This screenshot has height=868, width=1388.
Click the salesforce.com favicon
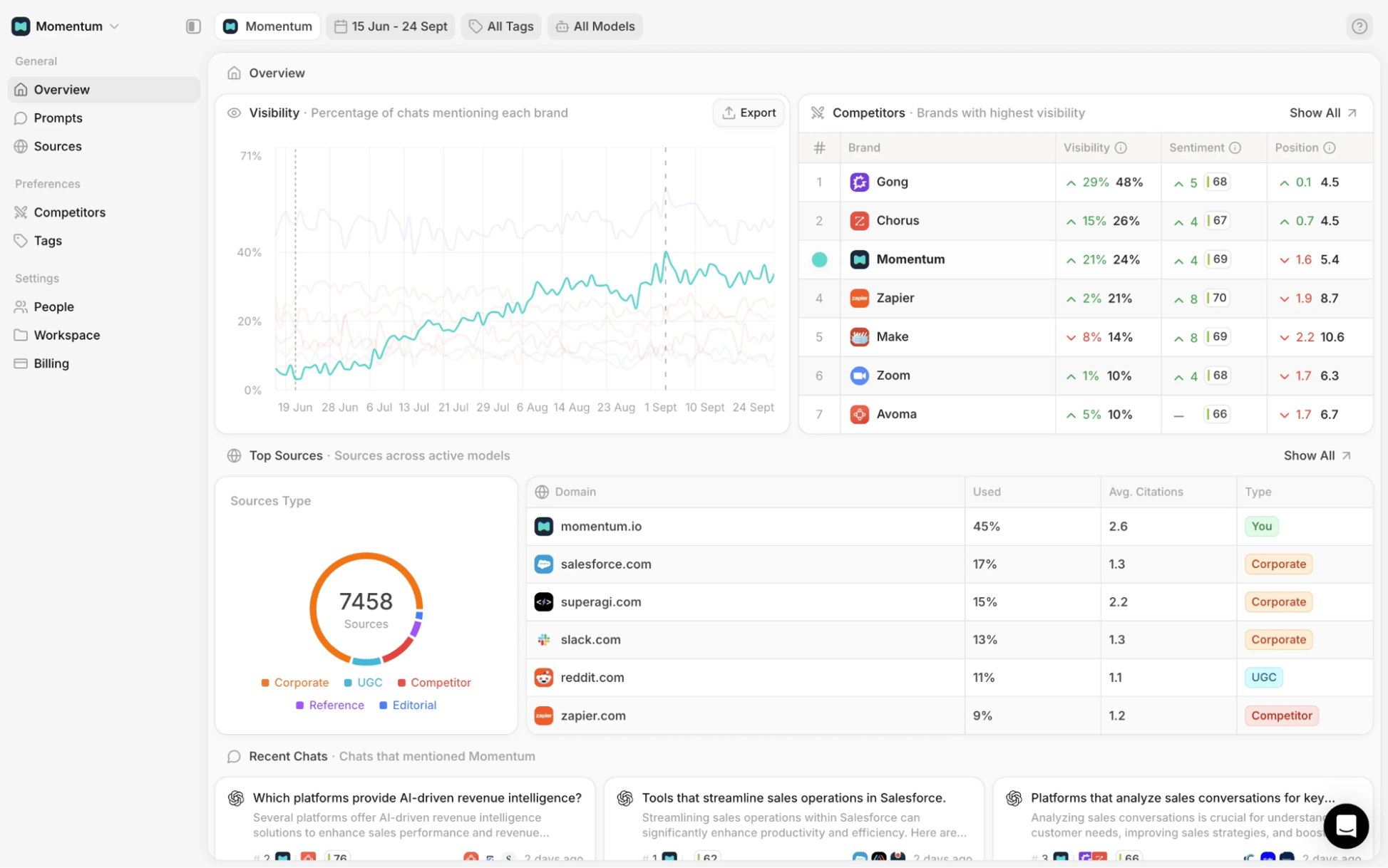click(543, 564)
